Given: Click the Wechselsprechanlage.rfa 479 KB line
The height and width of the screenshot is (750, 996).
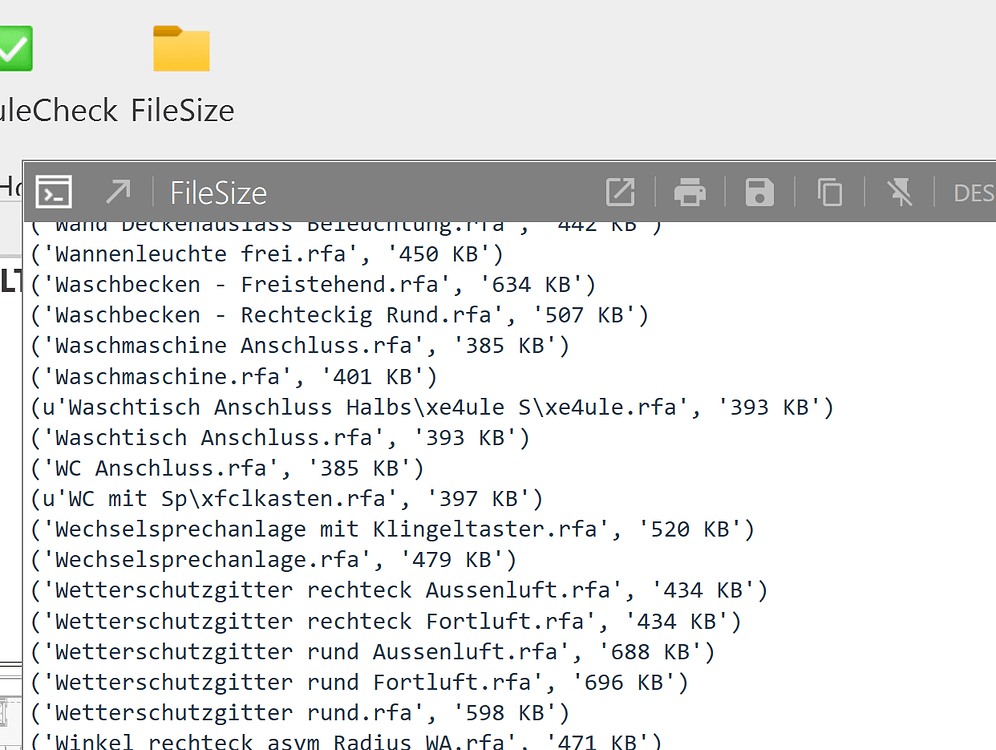Looking at the screenshot, I should [273, 560].
